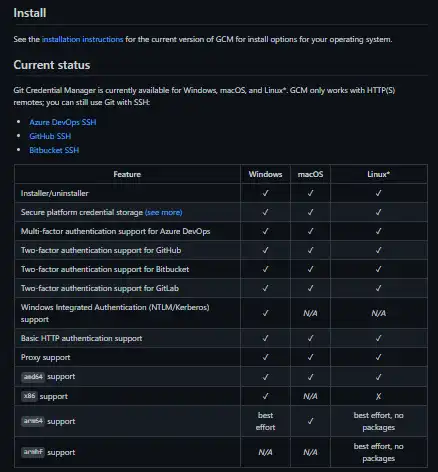
Task: Click the Linux checkmark for Basic HTTP authentication
Action: click(x=379, y=338)
